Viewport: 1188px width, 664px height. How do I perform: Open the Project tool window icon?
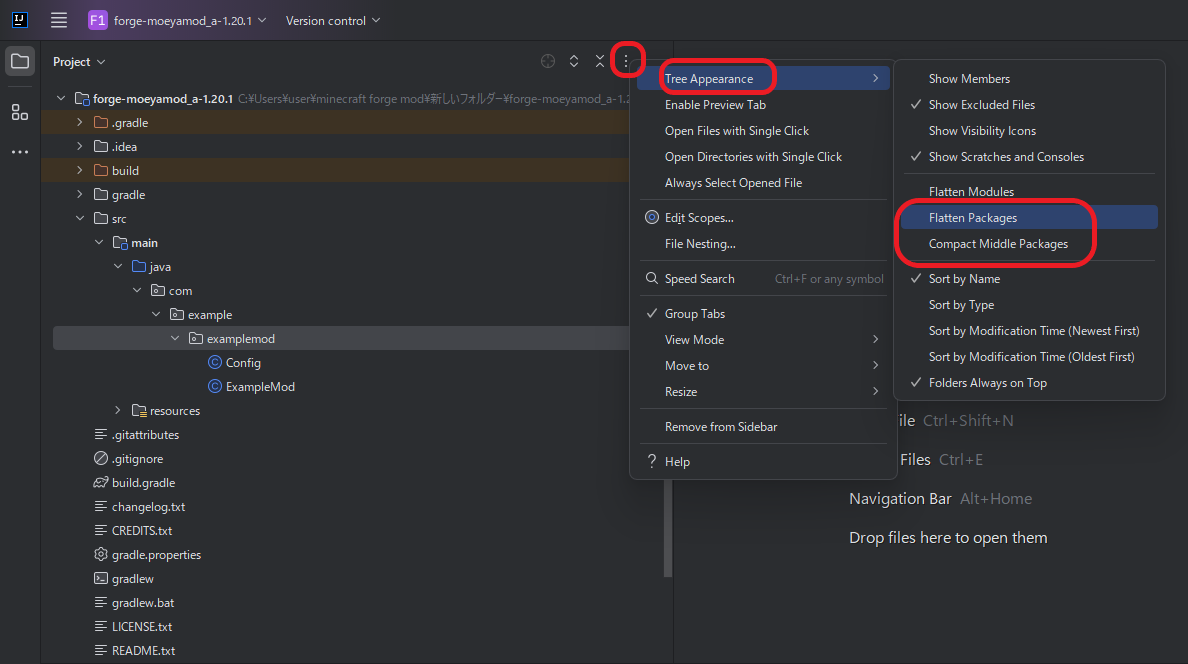coord(20,62)
